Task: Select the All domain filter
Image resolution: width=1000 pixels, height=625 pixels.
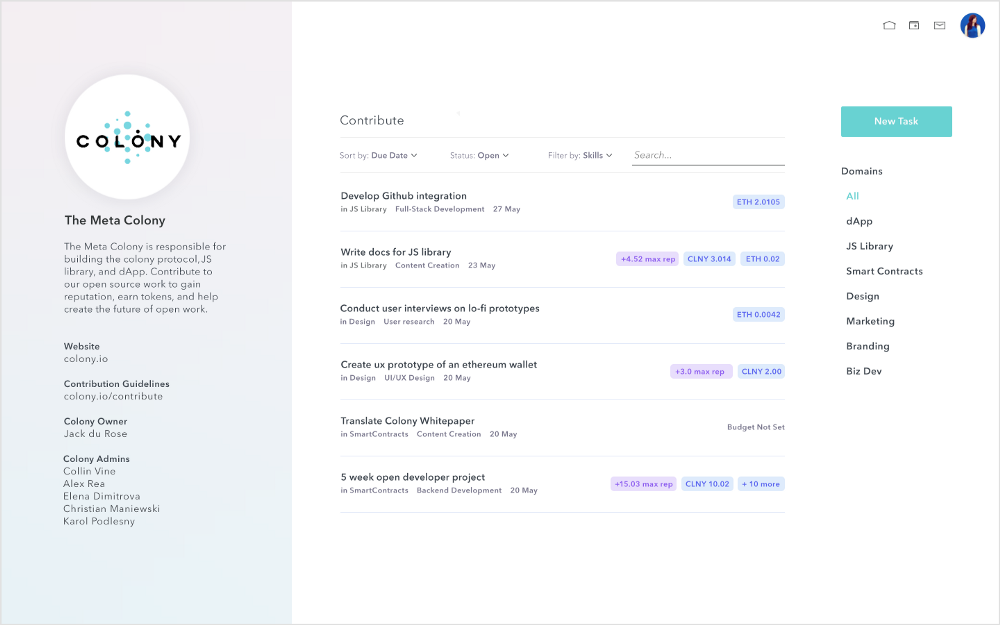Action: point(853,196)
